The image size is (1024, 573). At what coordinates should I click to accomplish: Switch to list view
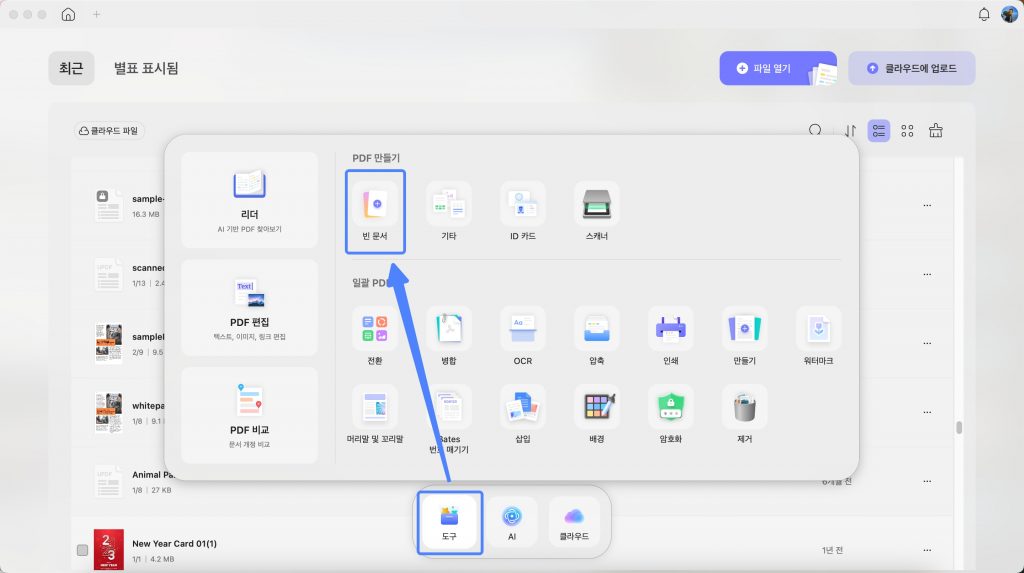(x=878, y=131)
